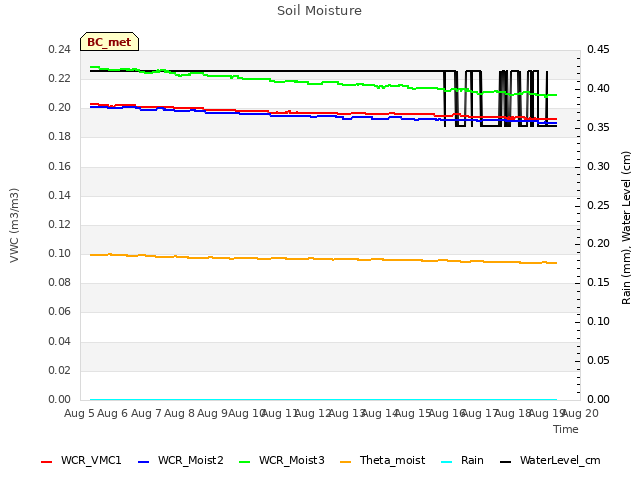Click the 0.24 left axis value
This screenshot has height=480, width=640.
tap(60, 49)
